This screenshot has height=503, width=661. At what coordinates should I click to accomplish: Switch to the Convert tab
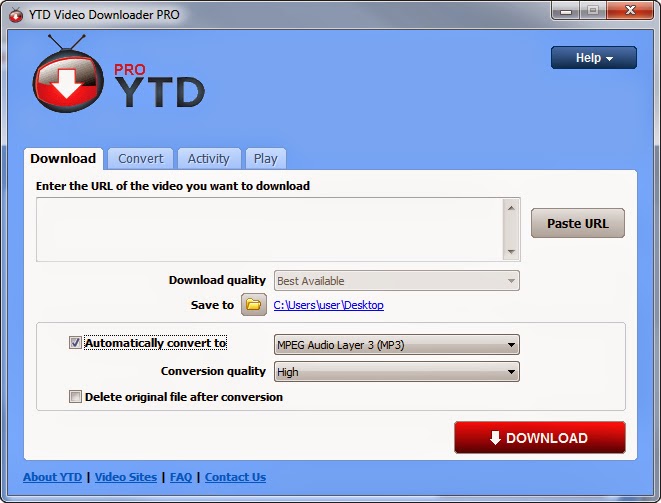point(140,159)
